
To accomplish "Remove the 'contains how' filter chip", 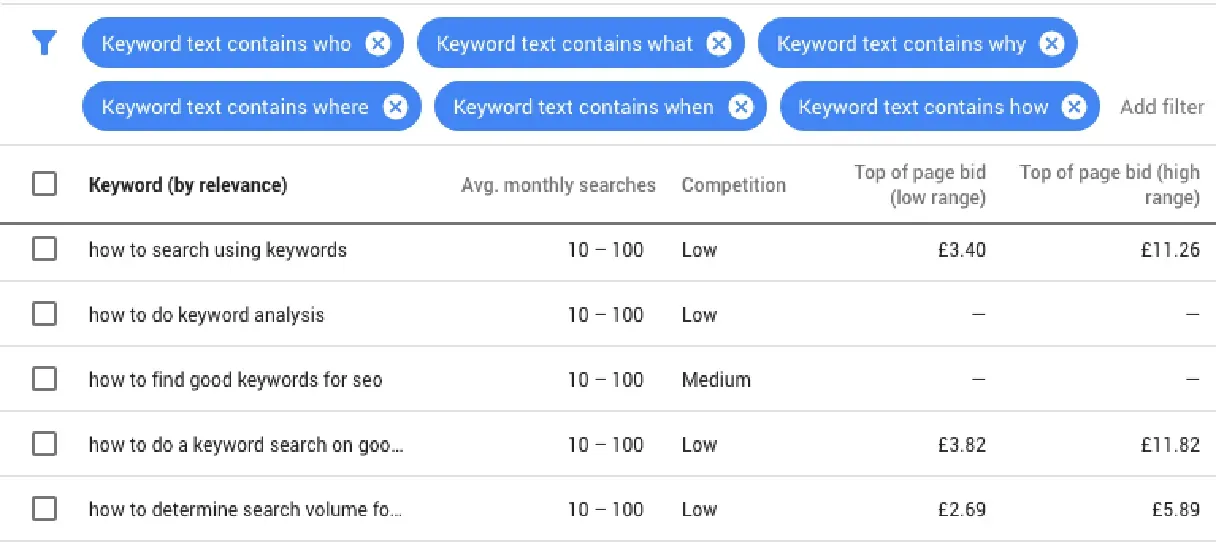I will [1073, 107].
